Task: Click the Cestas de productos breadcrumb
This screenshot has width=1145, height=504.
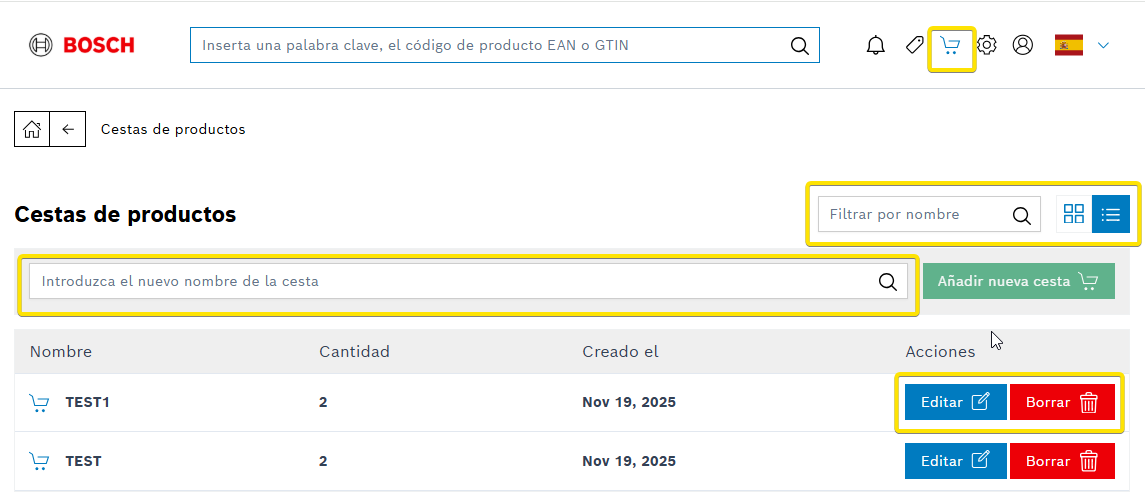Action: (173, 129)
